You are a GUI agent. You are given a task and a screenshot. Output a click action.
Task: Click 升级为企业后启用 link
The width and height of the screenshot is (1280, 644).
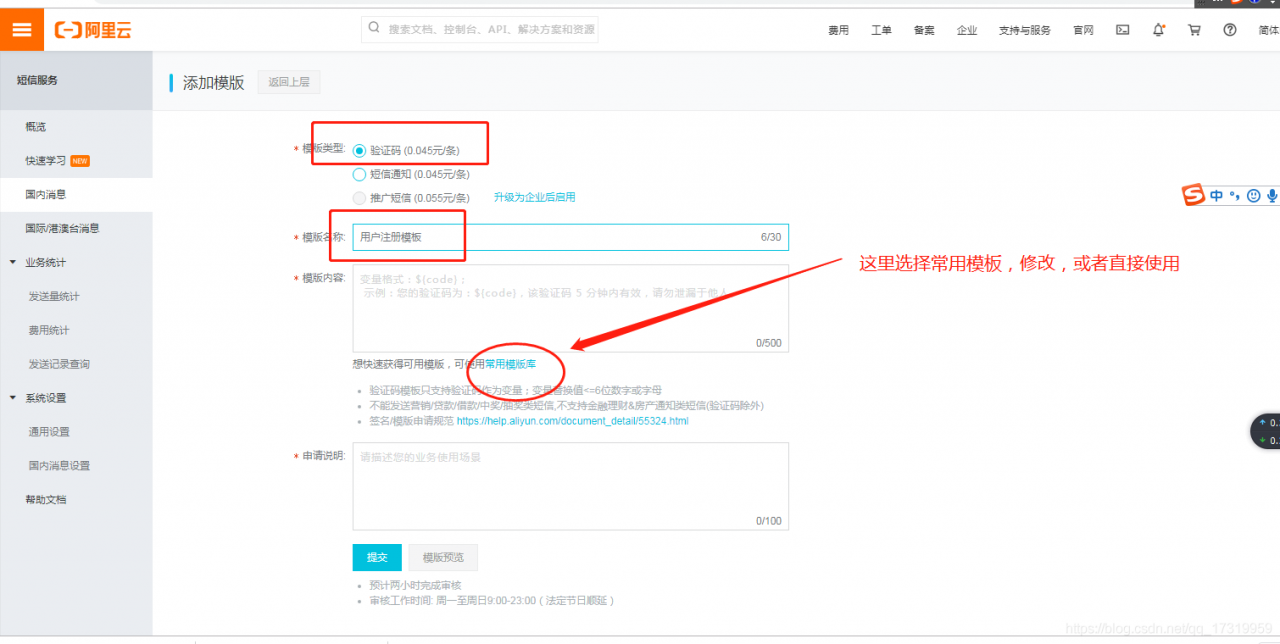(x=535, y=198)
